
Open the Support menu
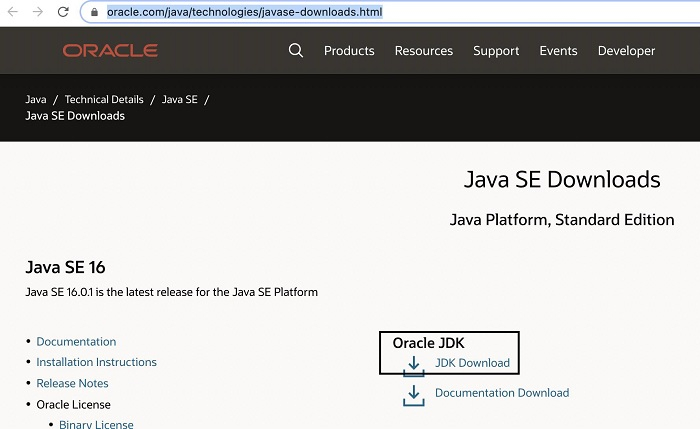coord(496,51)
